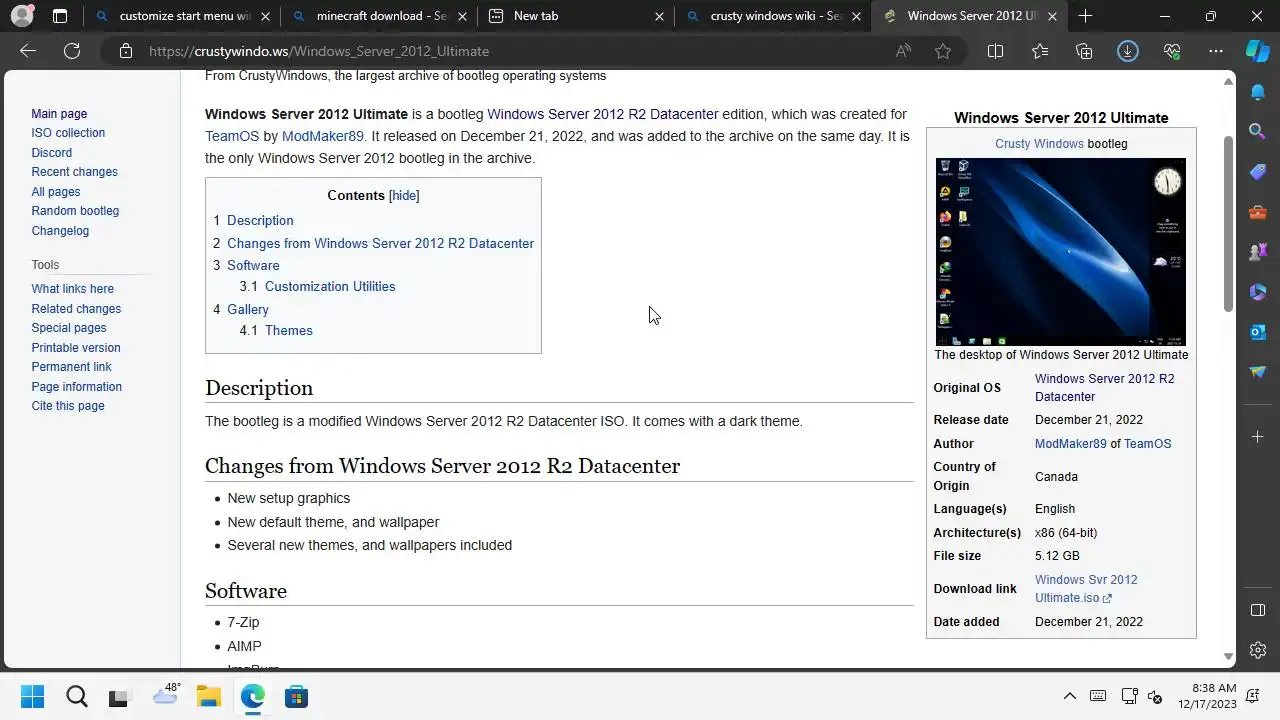
Task: Open the Printable version link
Action: [76, 348]
